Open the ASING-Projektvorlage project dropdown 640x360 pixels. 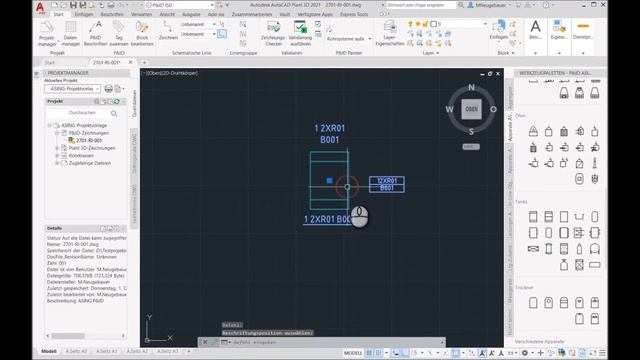pos(72,89)
